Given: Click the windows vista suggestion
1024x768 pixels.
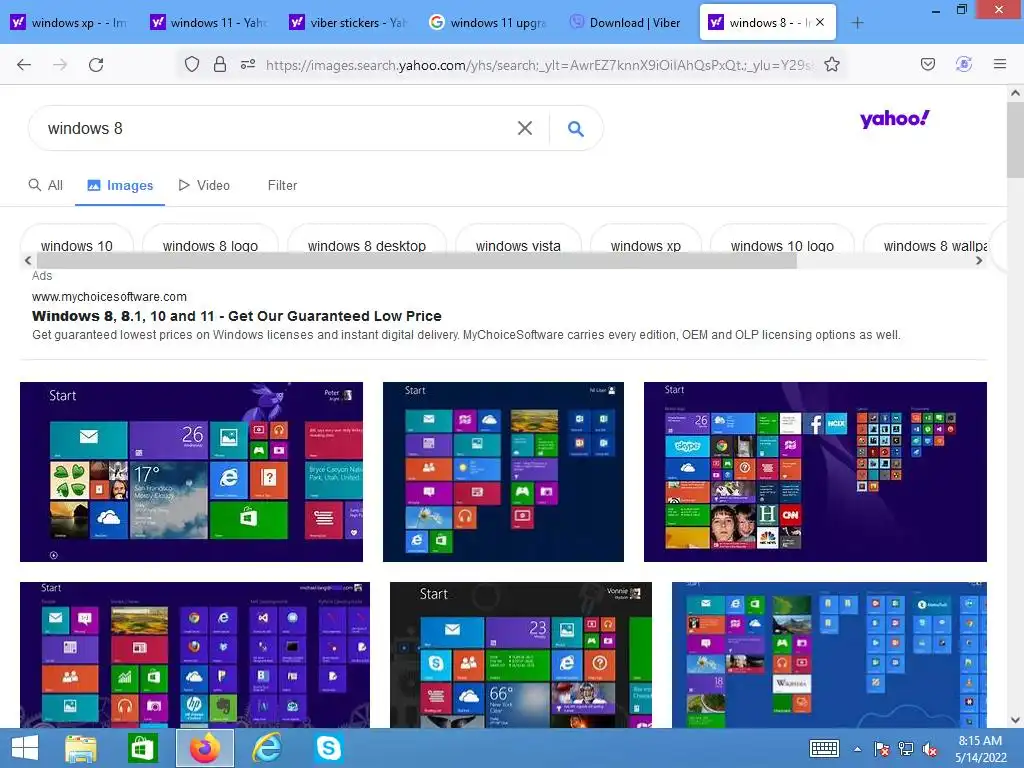Looking at the screenshot, I should (x=518, y=246).
